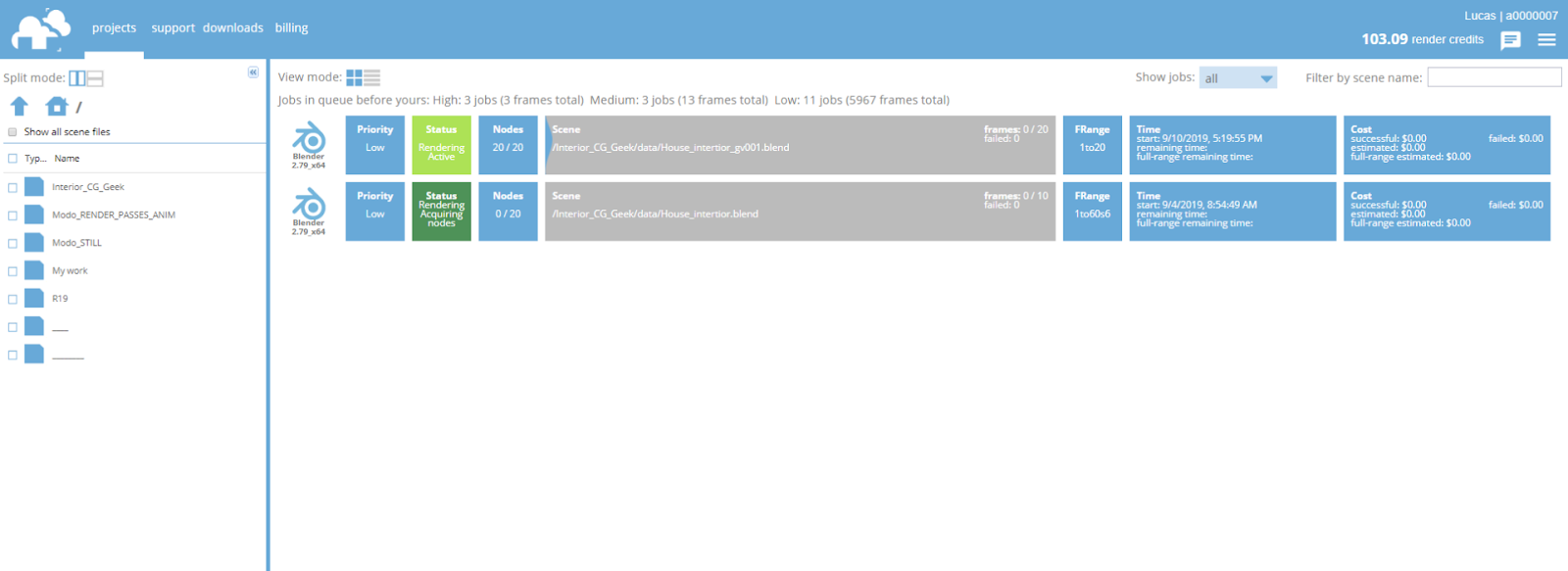Click Priority tile of the 20/20 nodes job
The width and height of the screenshot is (1568, 571).
coord(375,145)
